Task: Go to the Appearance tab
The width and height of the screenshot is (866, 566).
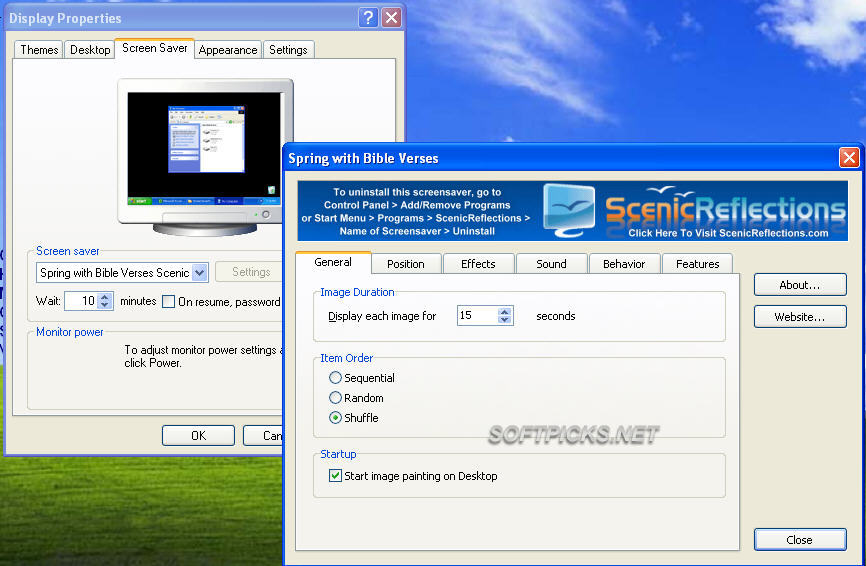Action: click(228, 50)
